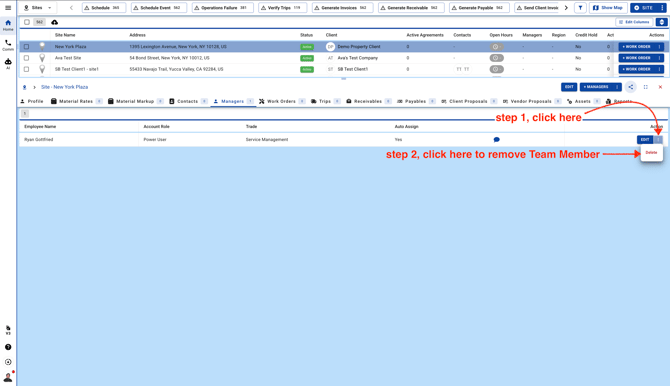The width and height of the screenshot is (670, 386).
Task: Click EDIT button for Ryan Gottfried
Action: 645,139
